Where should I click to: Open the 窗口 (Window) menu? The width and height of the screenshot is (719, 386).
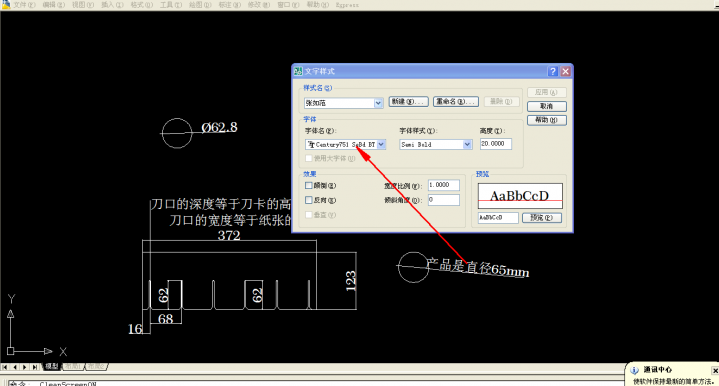[288, 5]
